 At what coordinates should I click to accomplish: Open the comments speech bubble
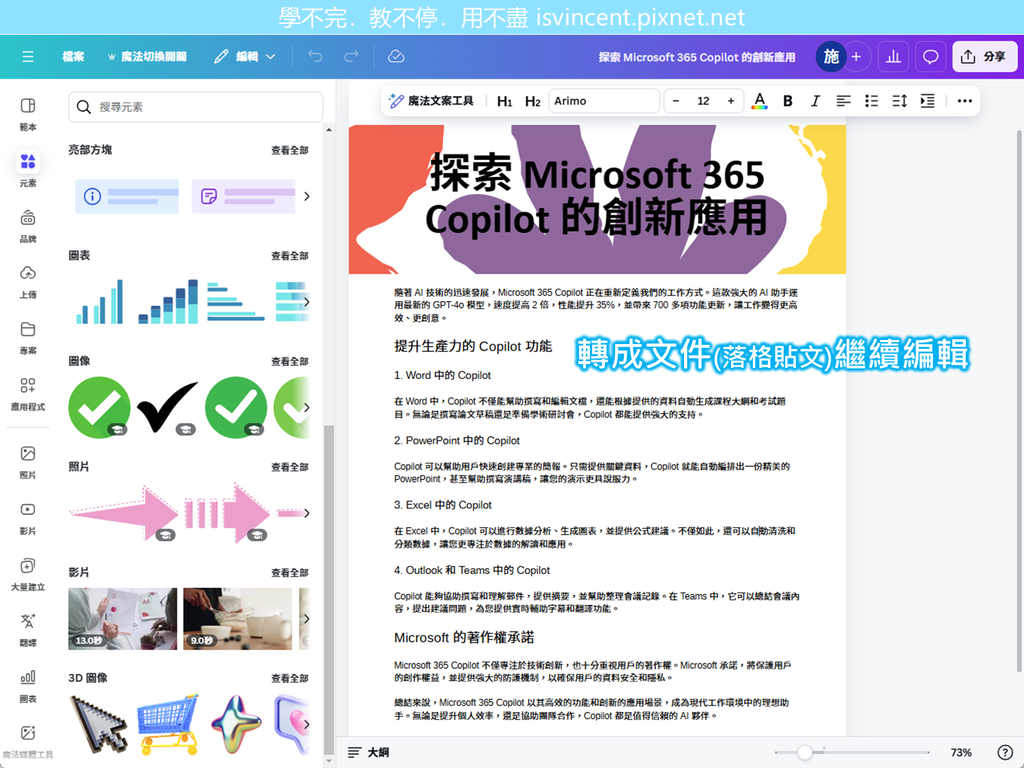coord(930,57)
